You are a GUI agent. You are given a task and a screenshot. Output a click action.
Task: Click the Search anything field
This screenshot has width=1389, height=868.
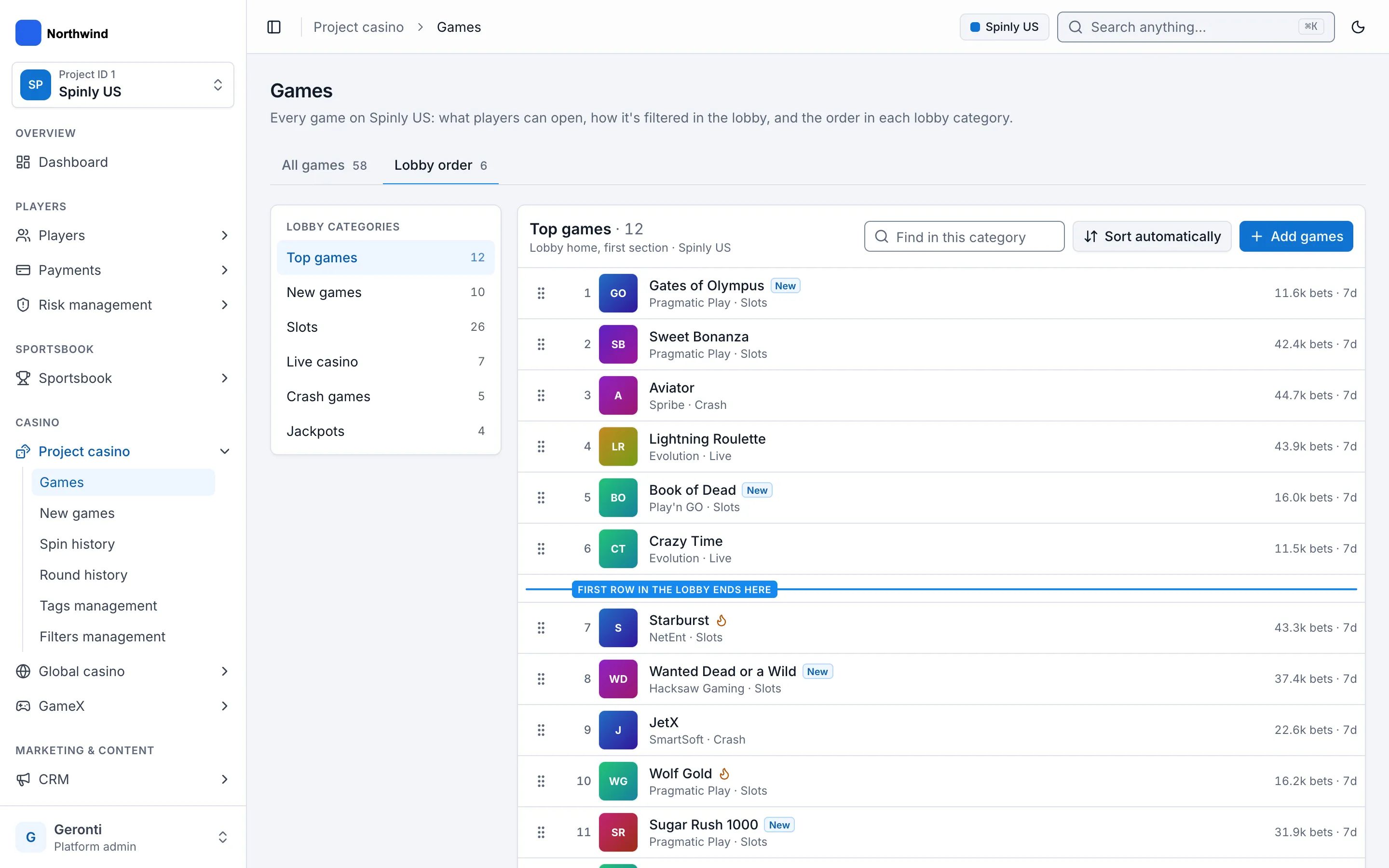tap(1196, 27)
